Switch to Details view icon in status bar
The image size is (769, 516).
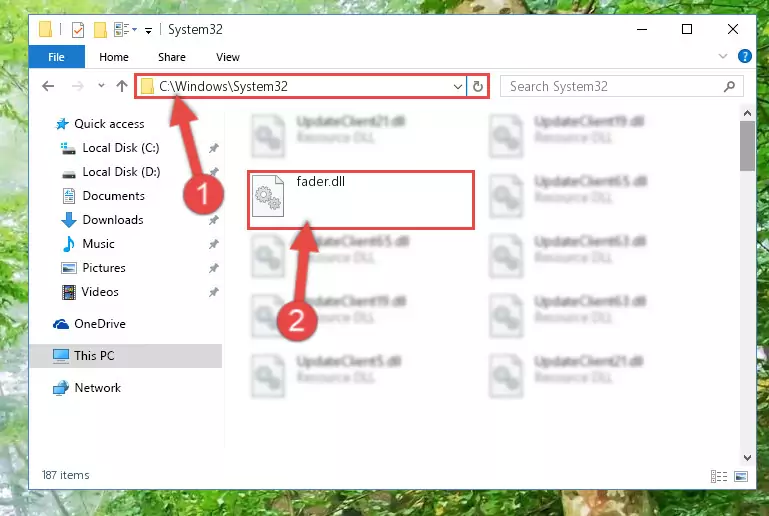click(x=719, y=476)
